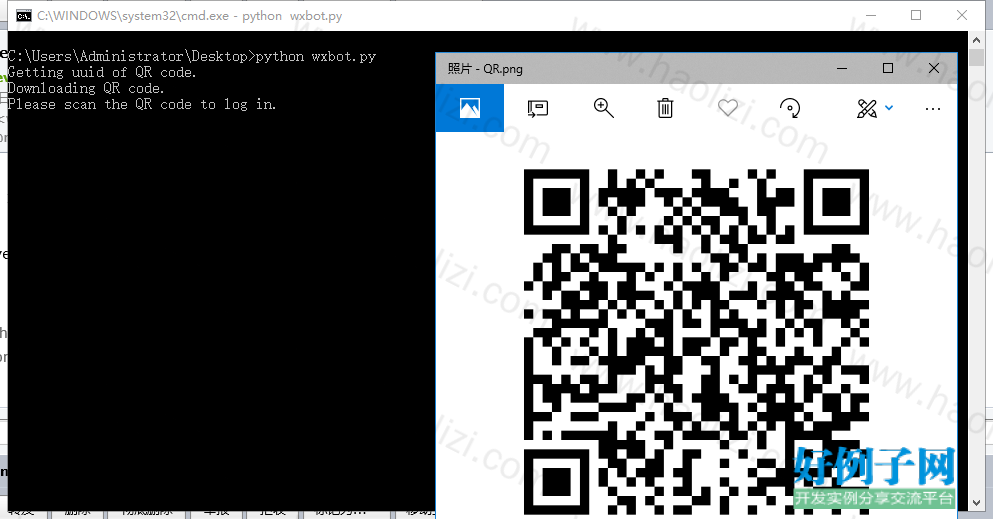Click the Photos window title 'QR.png'
The width and height of the screenshot is (993, 519).
[x=485, y=68]
